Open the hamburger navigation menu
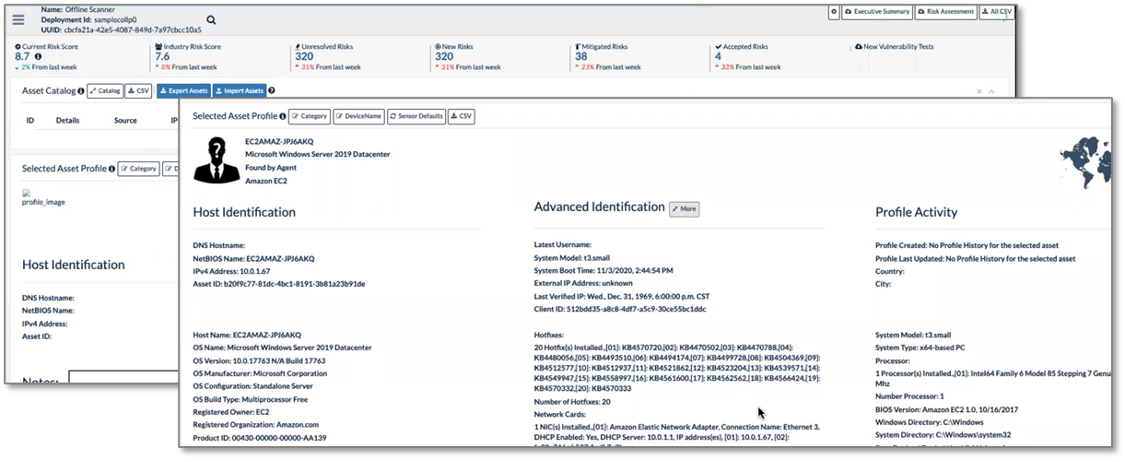Viewport: 1125px width, 462px height. [x=18, y=19]
